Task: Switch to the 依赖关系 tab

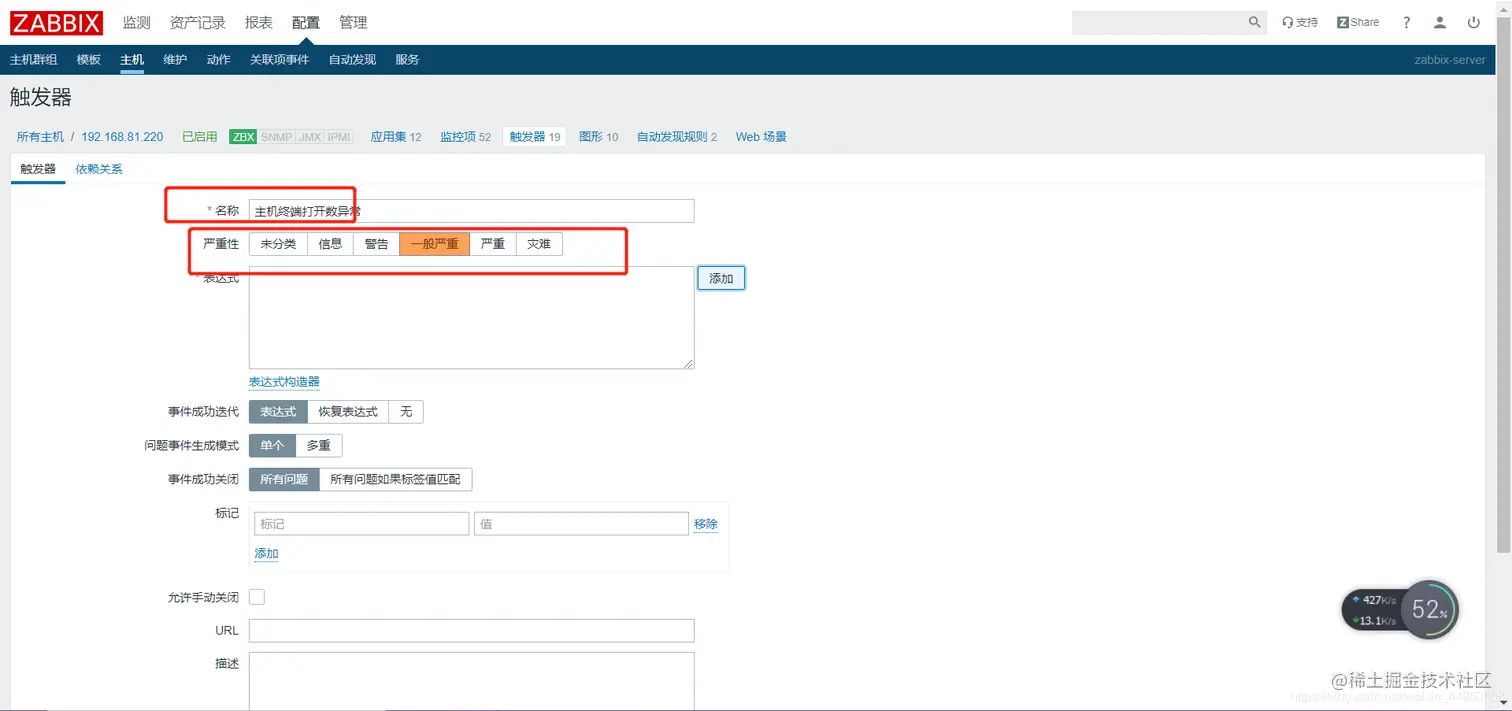Action: [x=99, y=169]
